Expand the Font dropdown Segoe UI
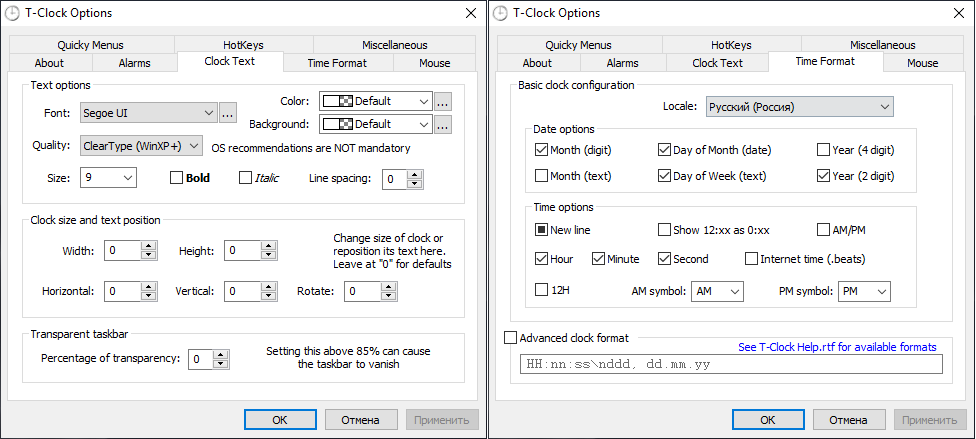 pyautogui.click(x=149, y=113)
